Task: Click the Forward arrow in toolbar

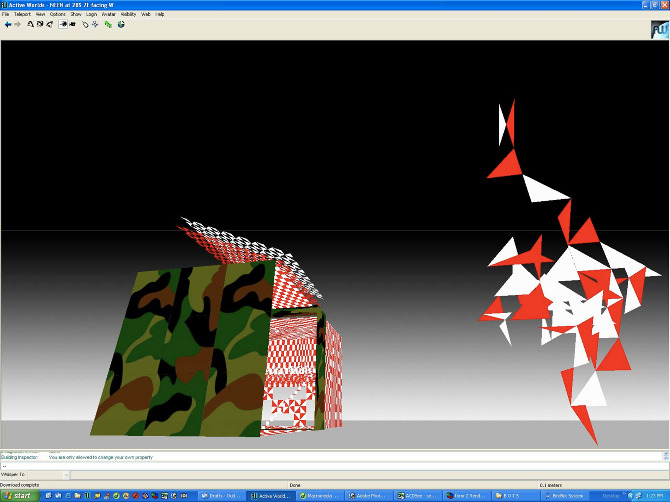Action: point(17,24)
